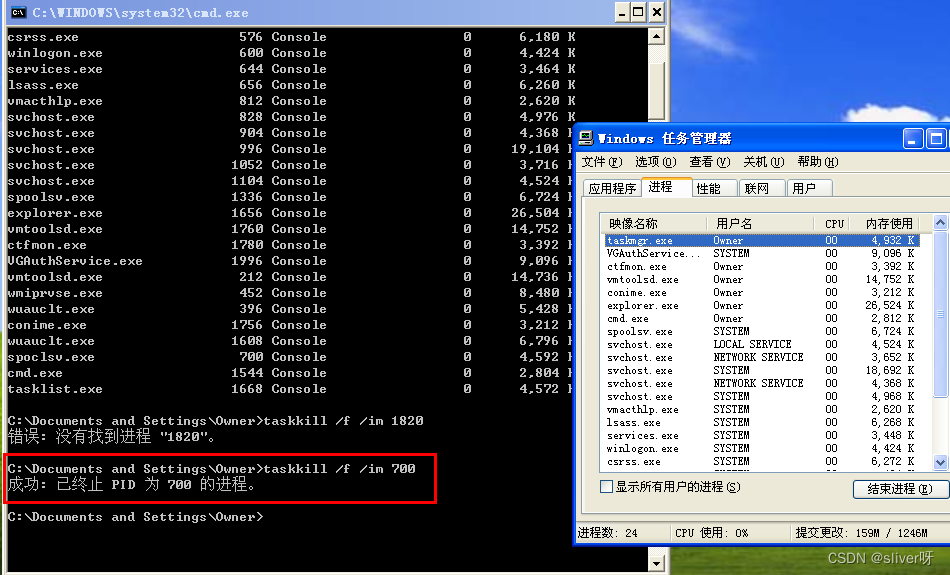The width and height of the screenshot is (950, 575).
Task: Switch to the 用户 tab
Action: (x=809, y=188)
